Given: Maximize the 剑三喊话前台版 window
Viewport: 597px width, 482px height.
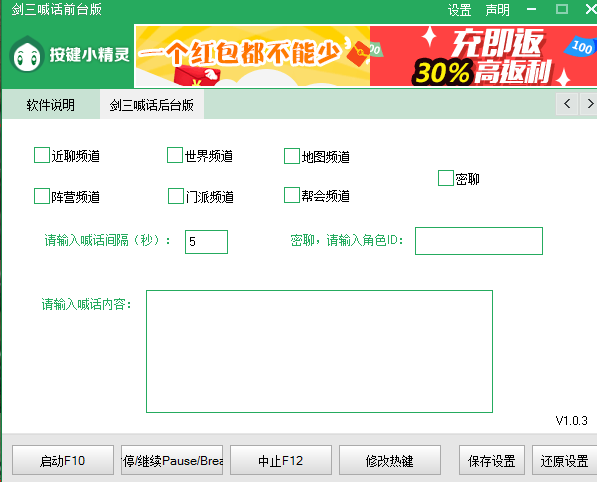Looking at the screenshot, I should coord(562,9).
